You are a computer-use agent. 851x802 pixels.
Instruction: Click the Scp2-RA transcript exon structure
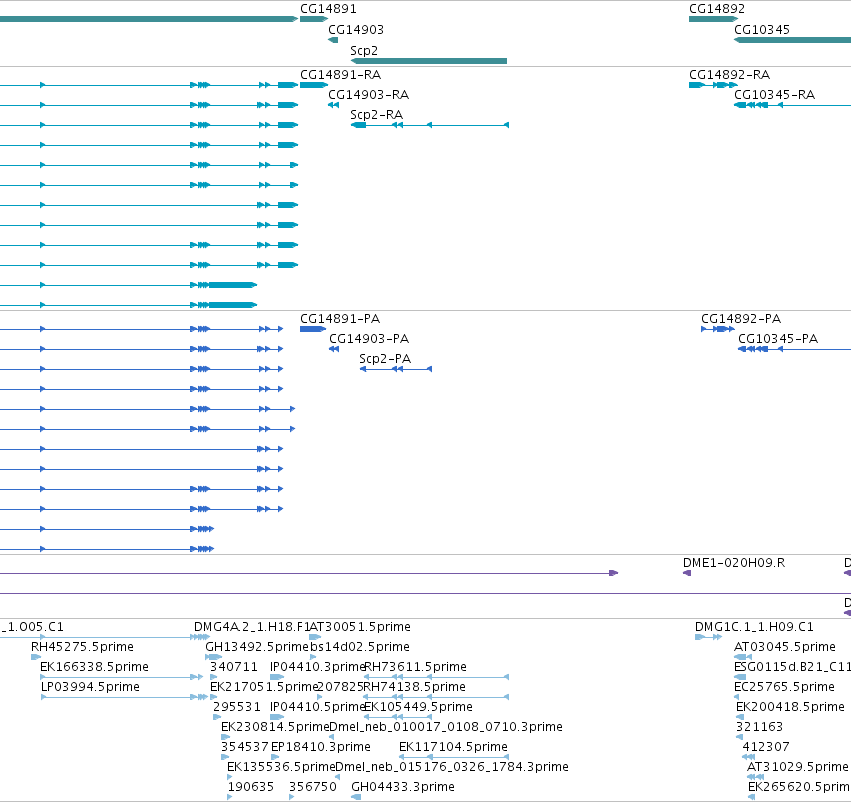tap(430, 125)
